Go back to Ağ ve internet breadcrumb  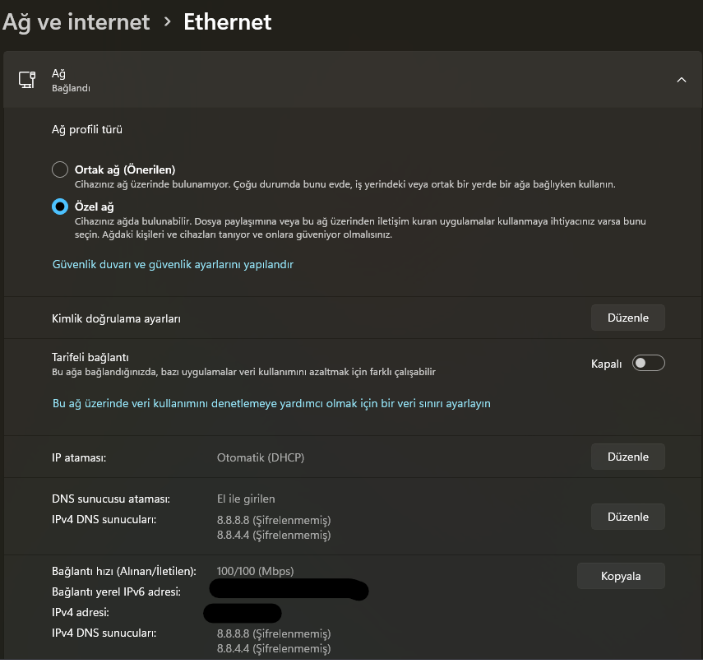tap(76, 22)
